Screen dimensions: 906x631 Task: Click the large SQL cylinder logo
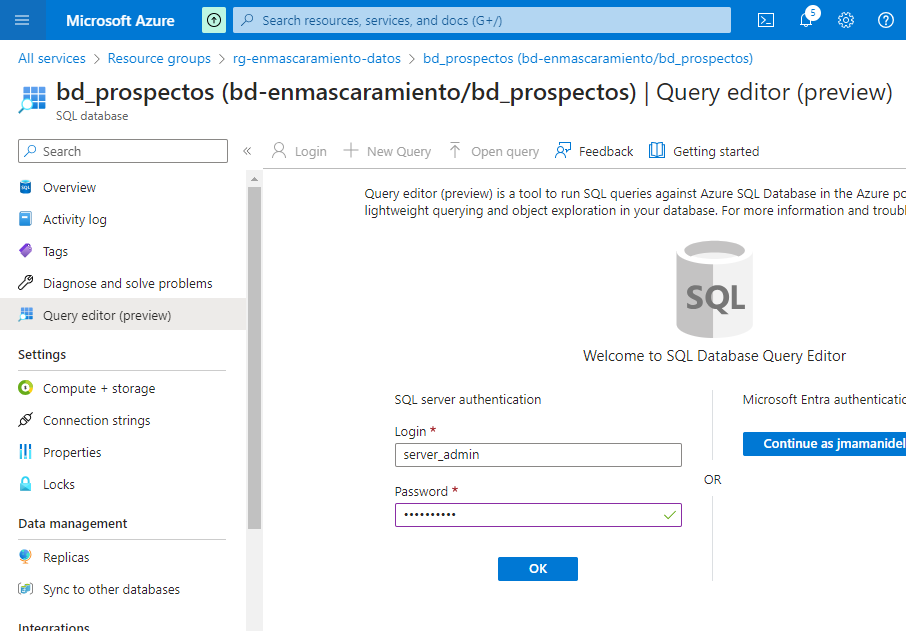coord(714,289)
